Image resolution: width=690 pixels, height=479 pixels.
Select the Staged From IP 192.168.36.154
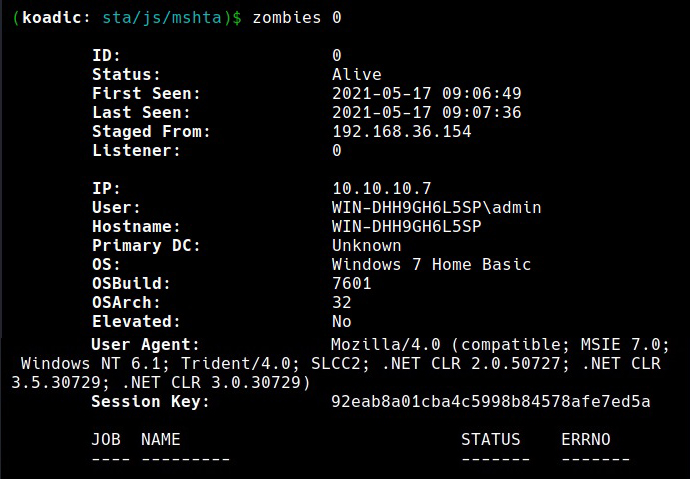tap(401, 132)
